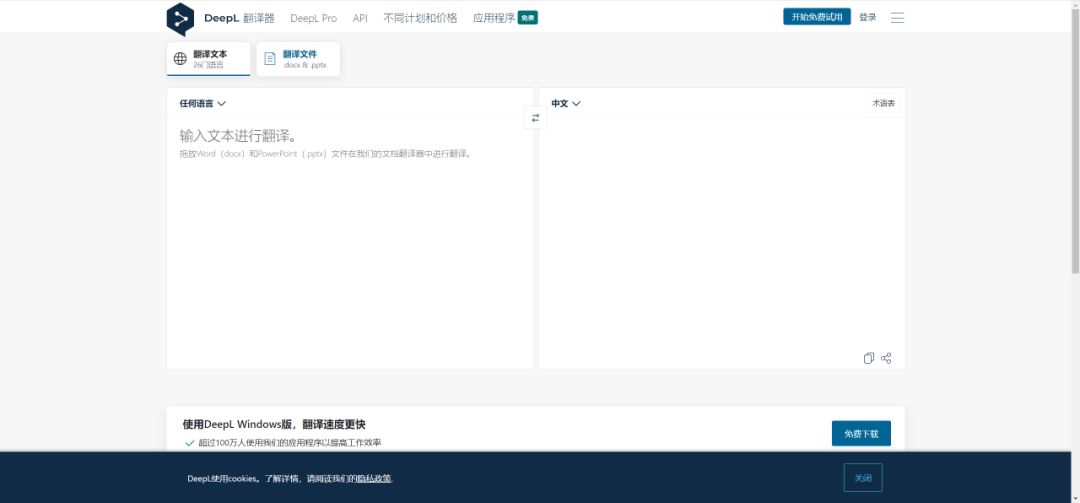Click the document icon on 翻译文件 tab
The width and height of the screenshot is (1080, 503).
(270, 59)
